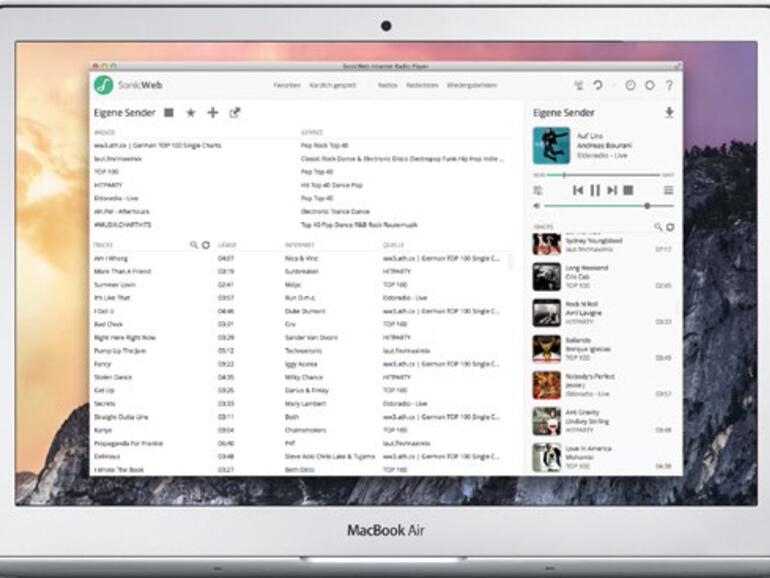Click the download arrow icon in player panel

coord(669,113)
